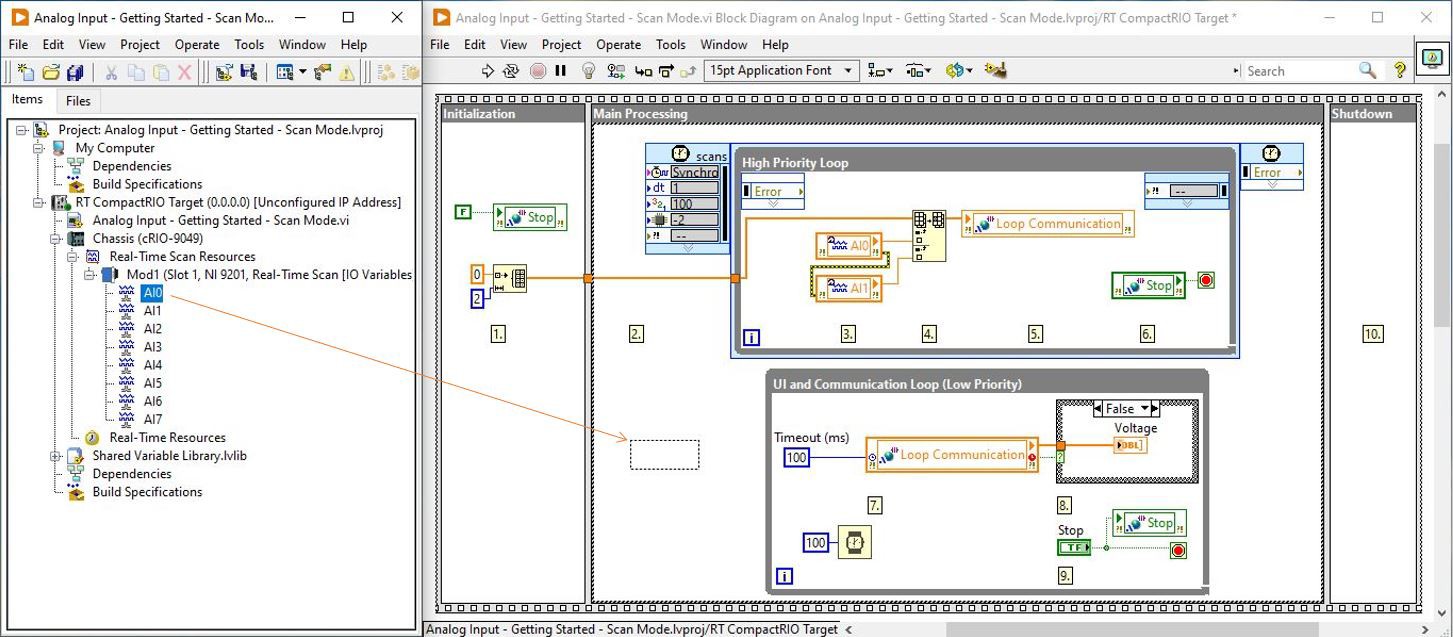Open the Search magnifier icon on the toolbar

point(1367,70)
